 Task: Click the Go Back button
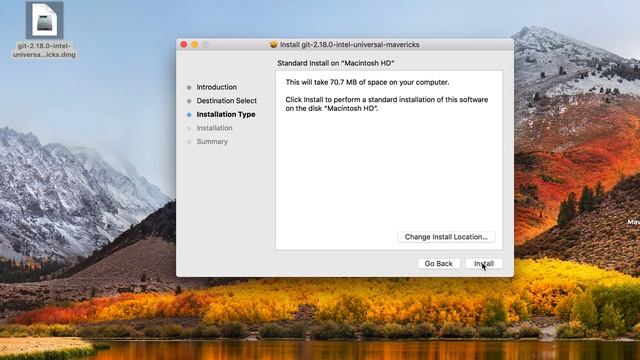coord(438,264)
